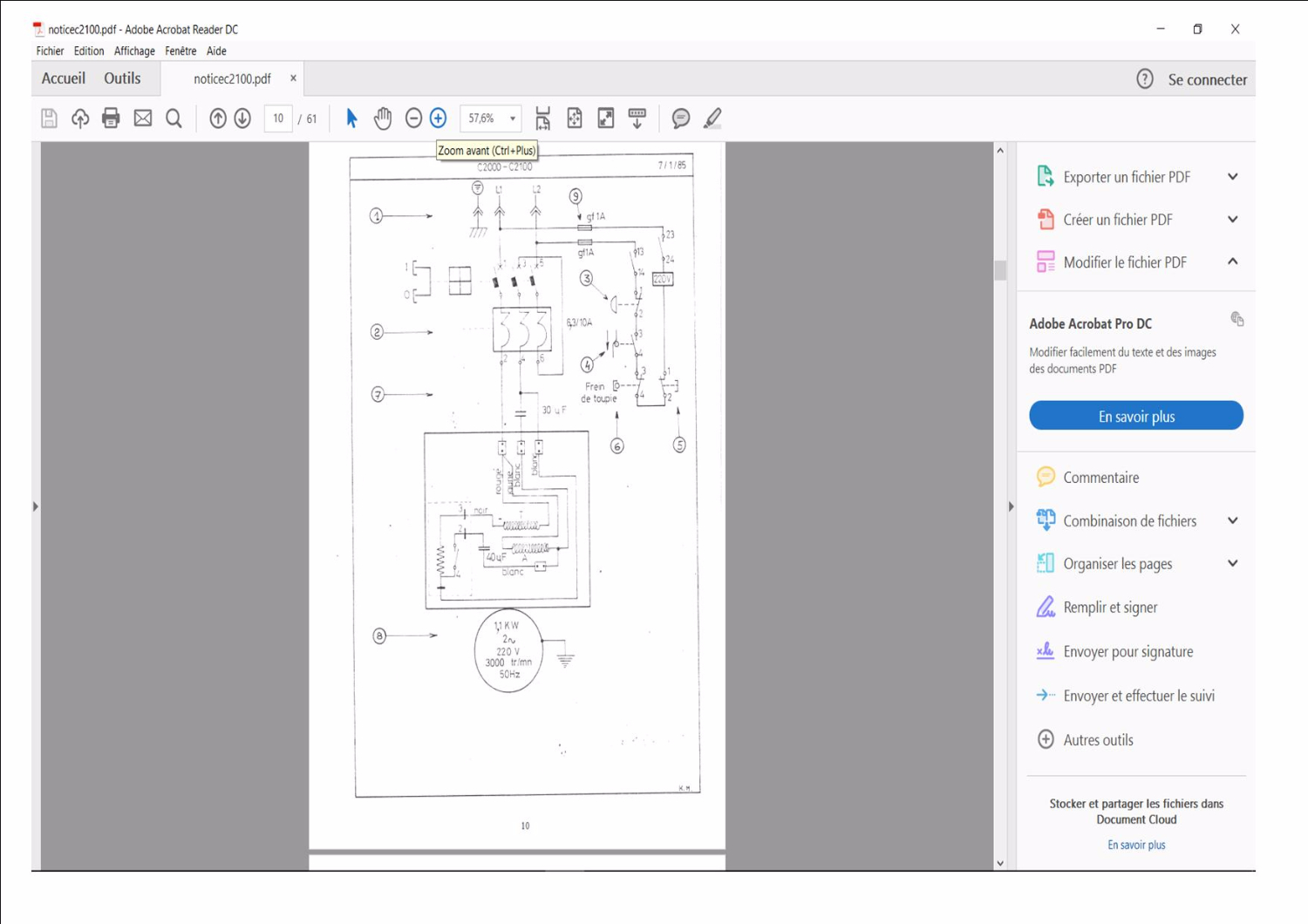
Task: Select the Hand pan tool
Action: tap(383, 119)
